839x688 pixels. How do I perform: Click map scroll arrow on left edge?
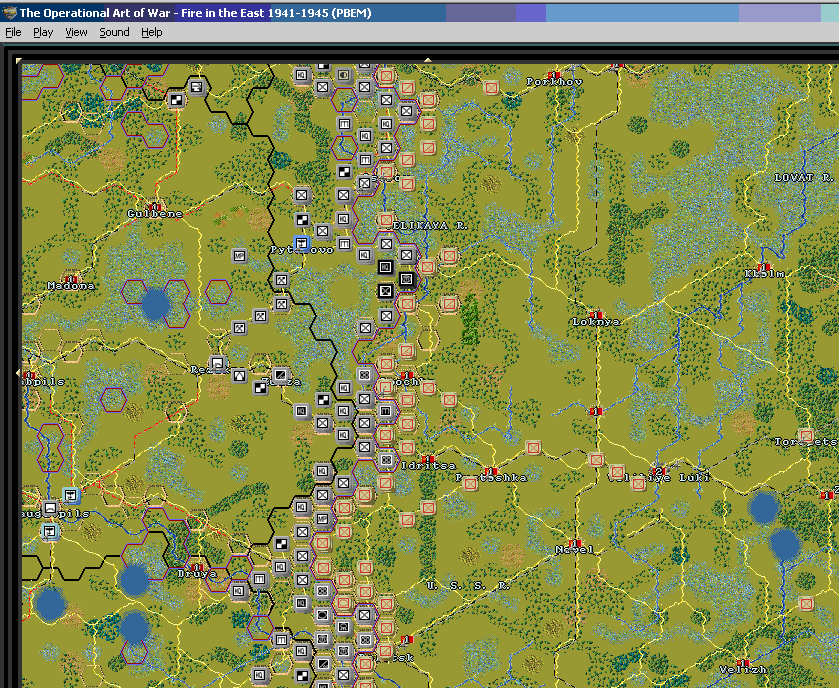click(18, 372)
